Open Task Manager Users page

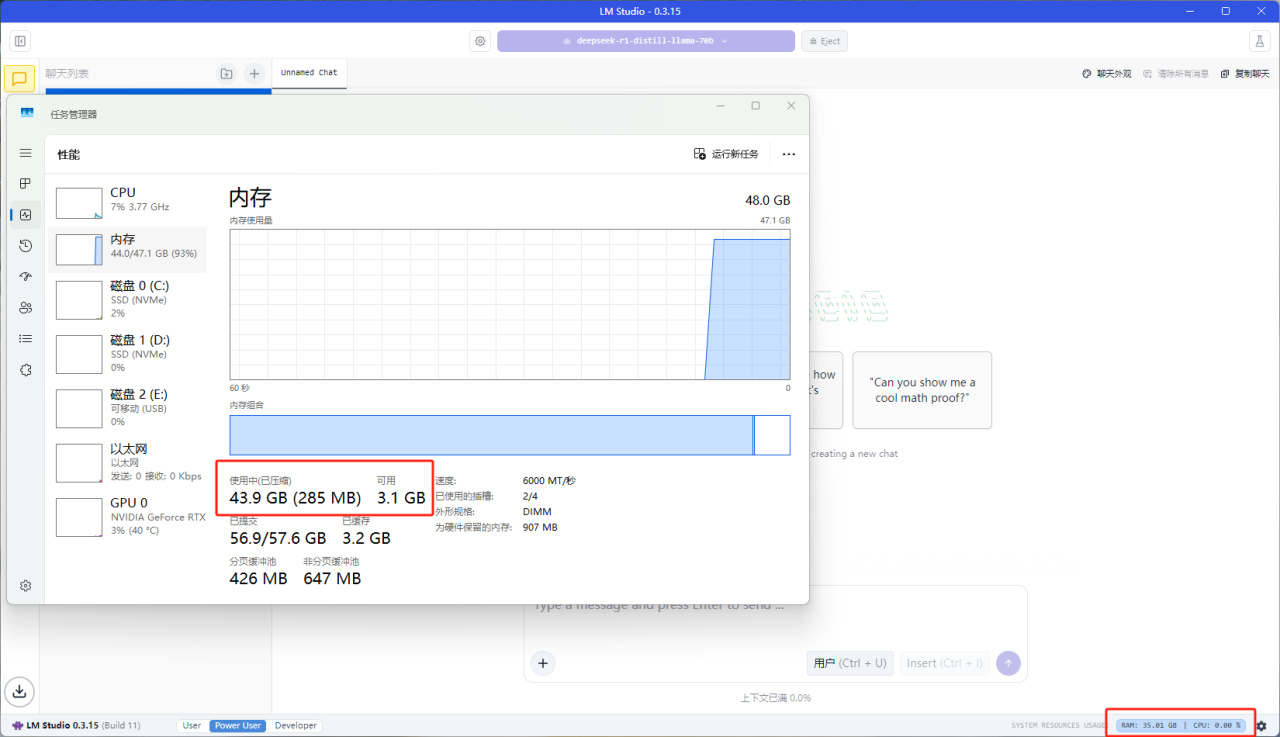[26, 308]
